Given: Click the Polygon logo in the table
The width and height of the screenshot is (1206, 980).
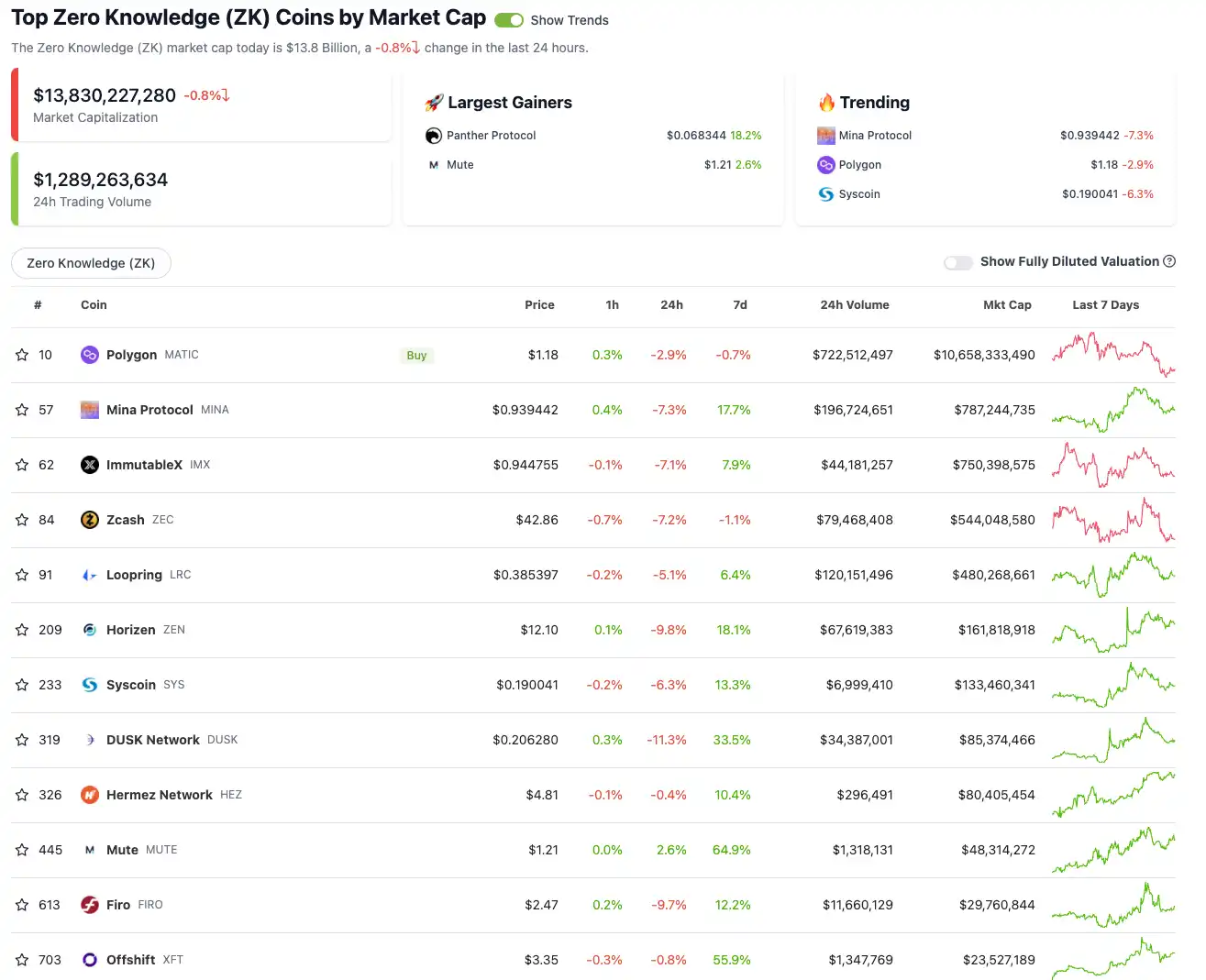Looking at the screenshot, I should [90, 355].
